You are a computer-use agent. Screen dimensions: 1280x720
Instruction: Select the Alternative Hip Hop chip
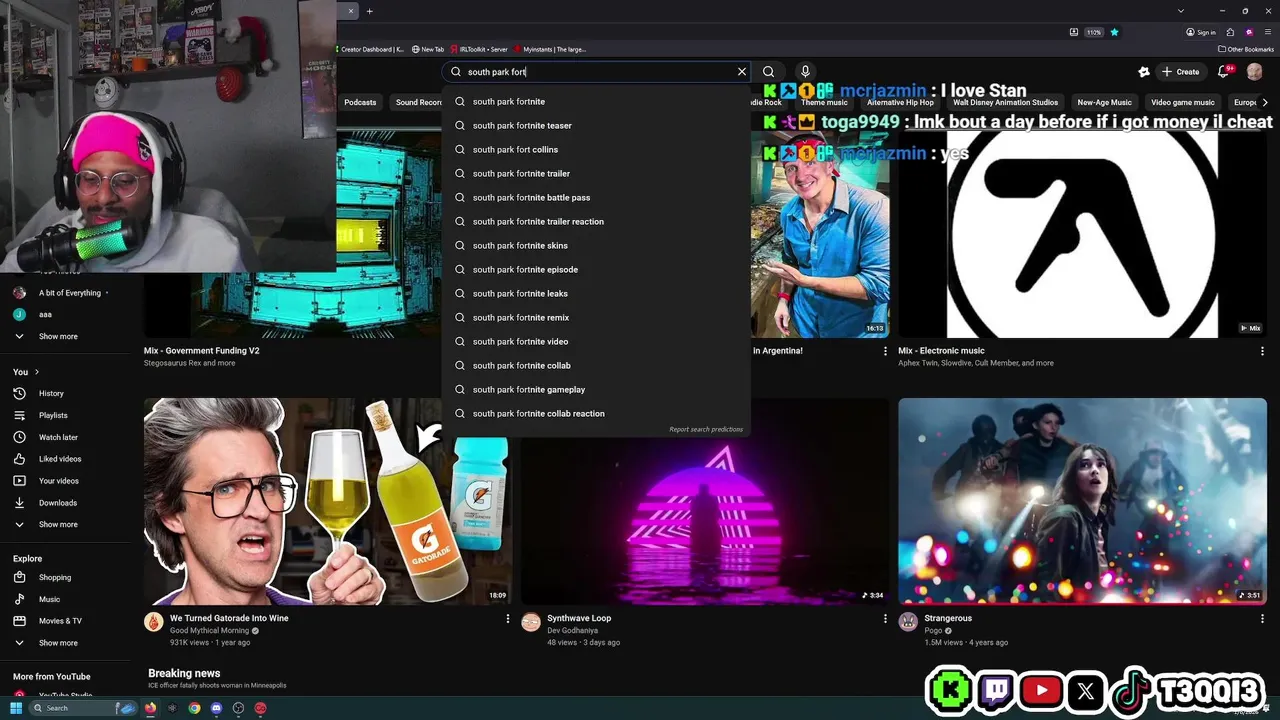[x=900, y=102]
